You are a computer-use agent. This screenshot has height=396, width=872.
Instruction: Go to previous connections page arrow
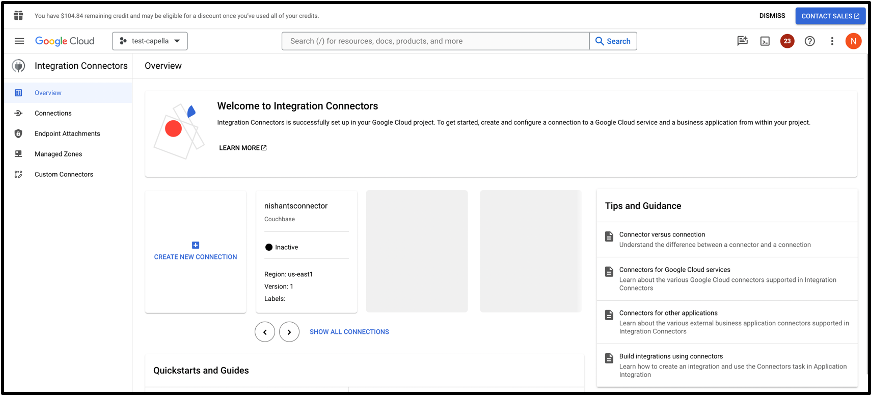tap(265, 331)
